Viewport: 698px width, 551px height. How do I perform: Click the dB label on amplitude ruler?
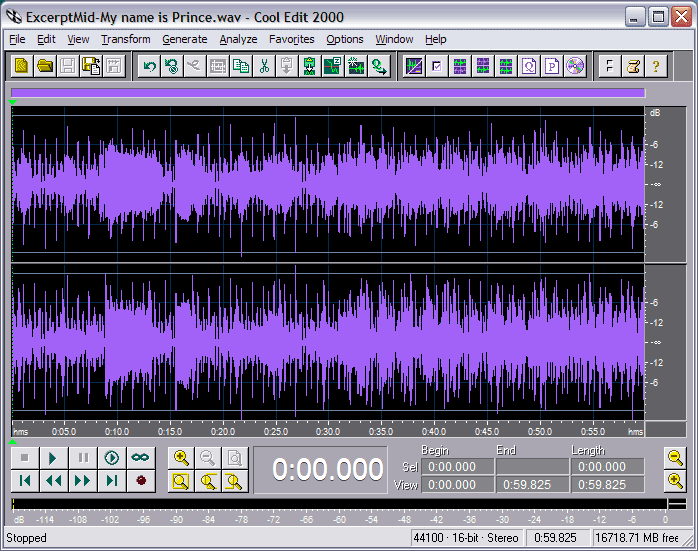(655, 113)
